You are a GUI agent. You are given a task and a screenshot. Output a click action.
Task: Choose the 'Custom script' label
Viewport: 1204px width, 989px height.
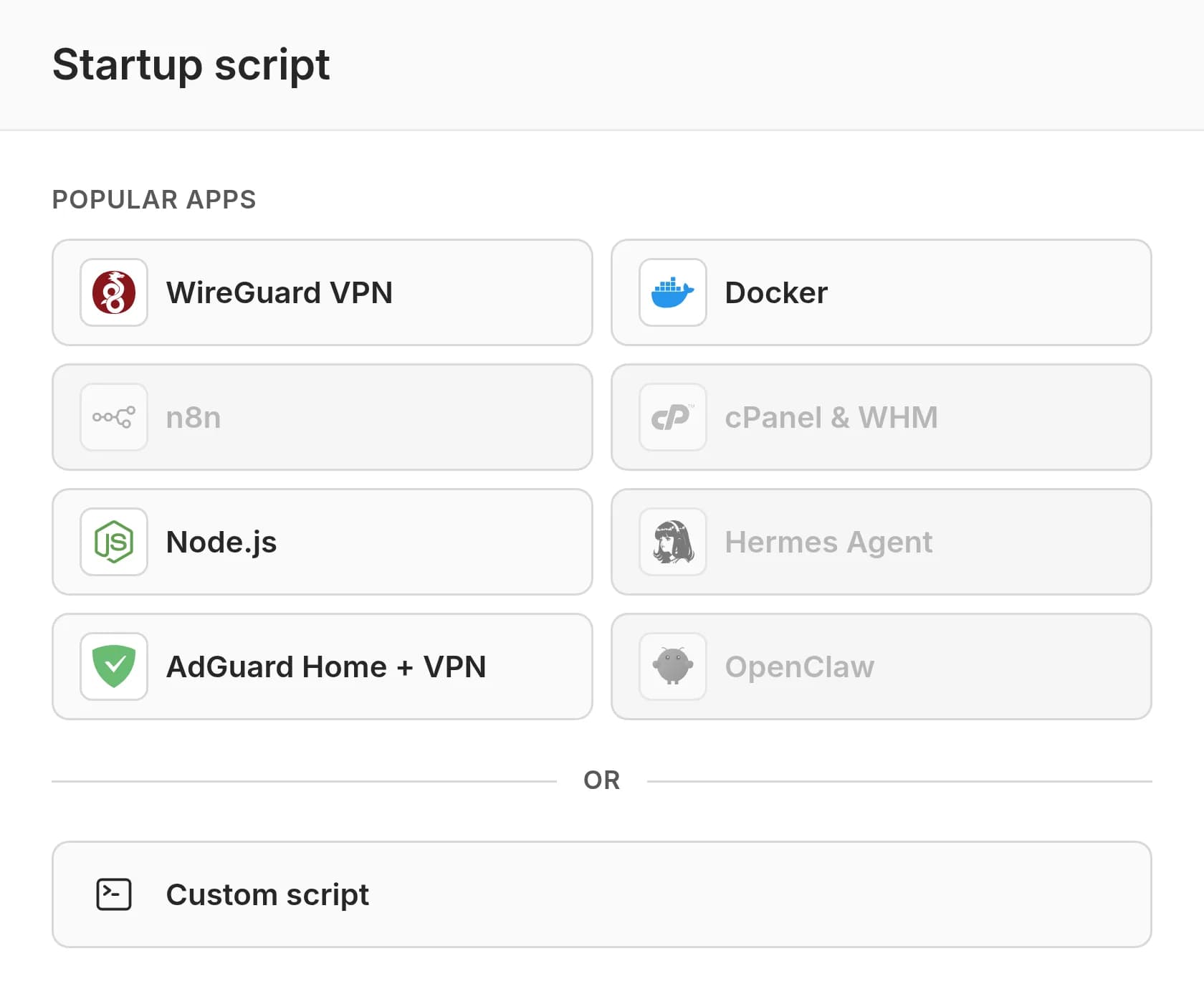tap(267, 894)
